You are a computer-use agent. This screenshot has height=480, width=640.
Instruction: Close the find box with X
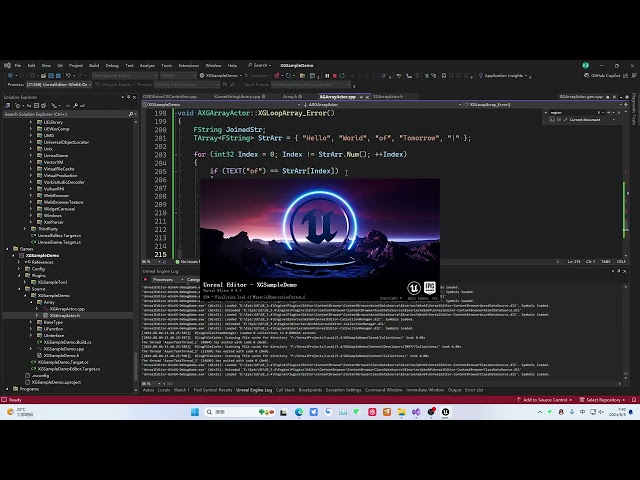pyautogui.click(x=620, y=112)
